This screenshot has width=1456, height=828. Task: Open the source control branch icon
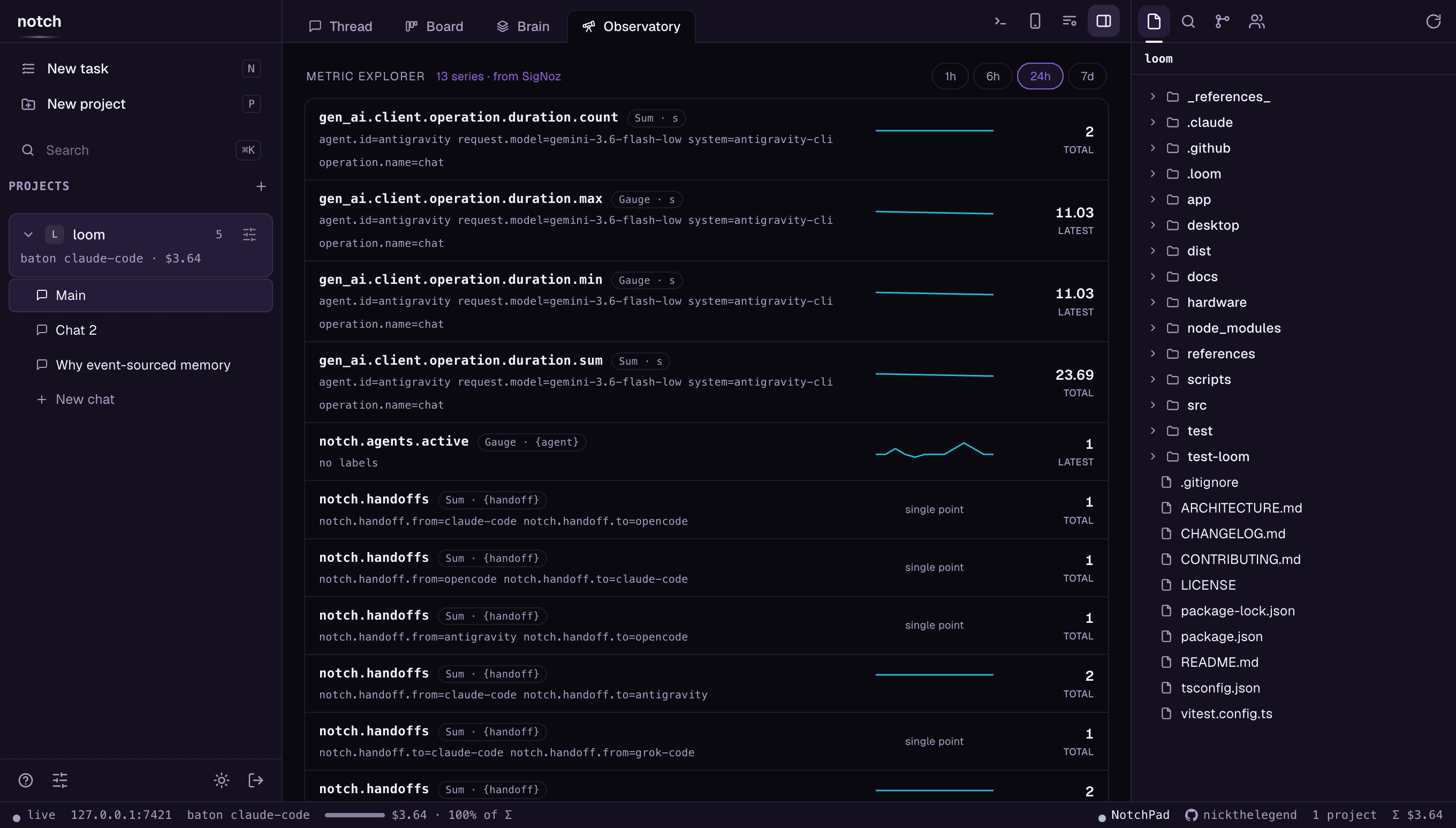point(1222,21)
